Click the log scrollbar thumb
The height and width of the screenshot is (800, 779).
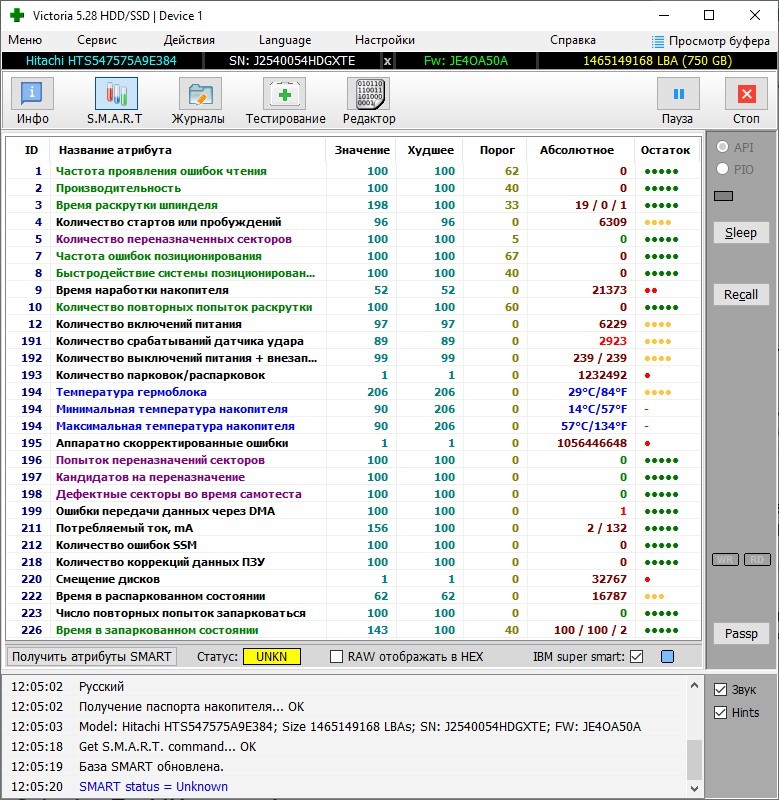[x=694, y=760]
